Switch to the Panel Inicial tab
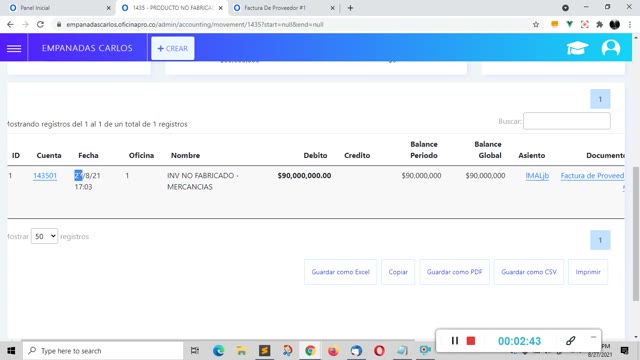The width and height of the screenshot is (640, 360). coord(59,8)
